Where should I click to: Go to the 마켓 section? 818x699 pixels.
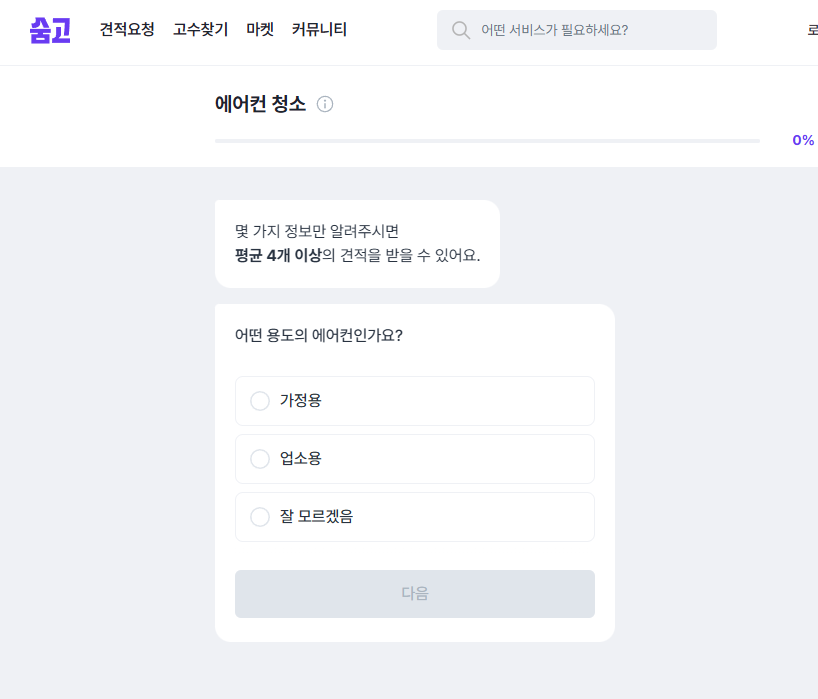pos(259,29)
